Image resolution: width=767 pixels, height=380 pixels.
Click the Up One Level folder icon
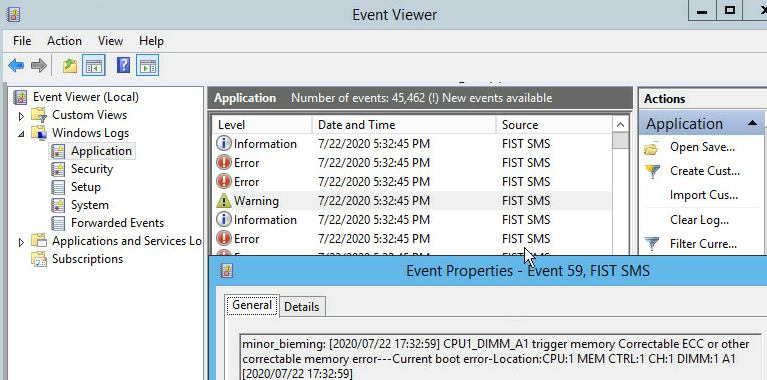70,66
